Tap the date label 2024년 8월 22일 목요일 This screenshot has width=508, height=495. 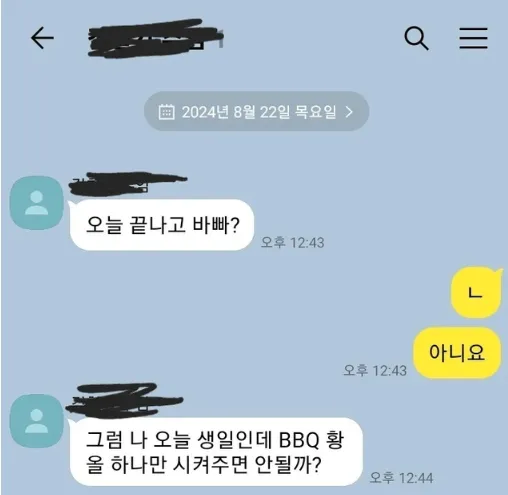click(x=259, y=112)
